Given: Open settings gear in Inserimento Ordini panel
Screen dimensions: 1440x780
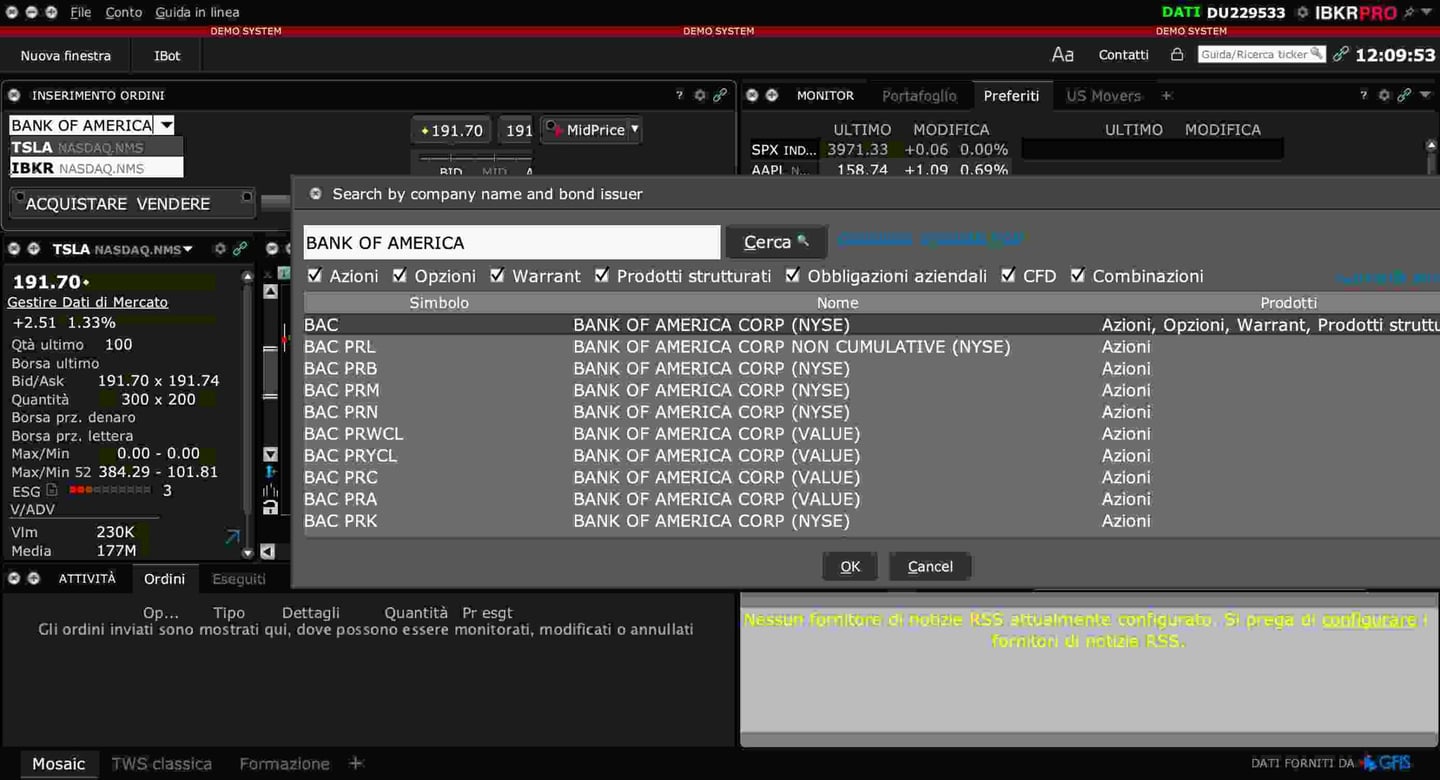Looking at the screenshot, I should tap(700, 95).
